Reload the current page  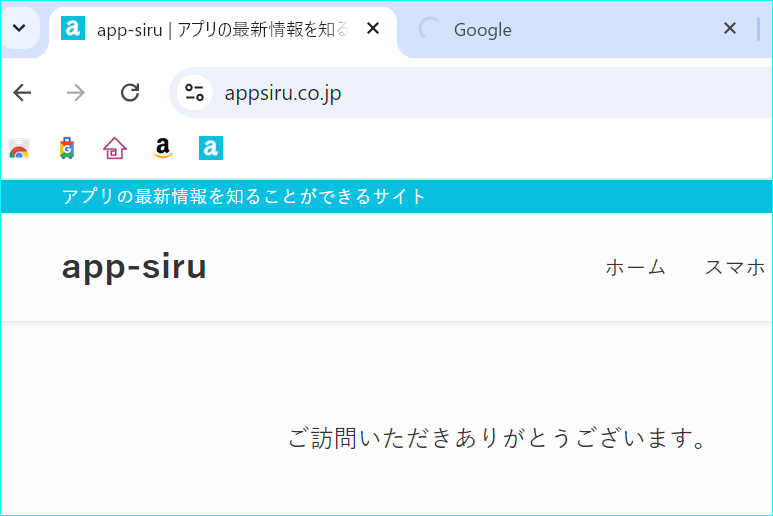click(130, 93)
